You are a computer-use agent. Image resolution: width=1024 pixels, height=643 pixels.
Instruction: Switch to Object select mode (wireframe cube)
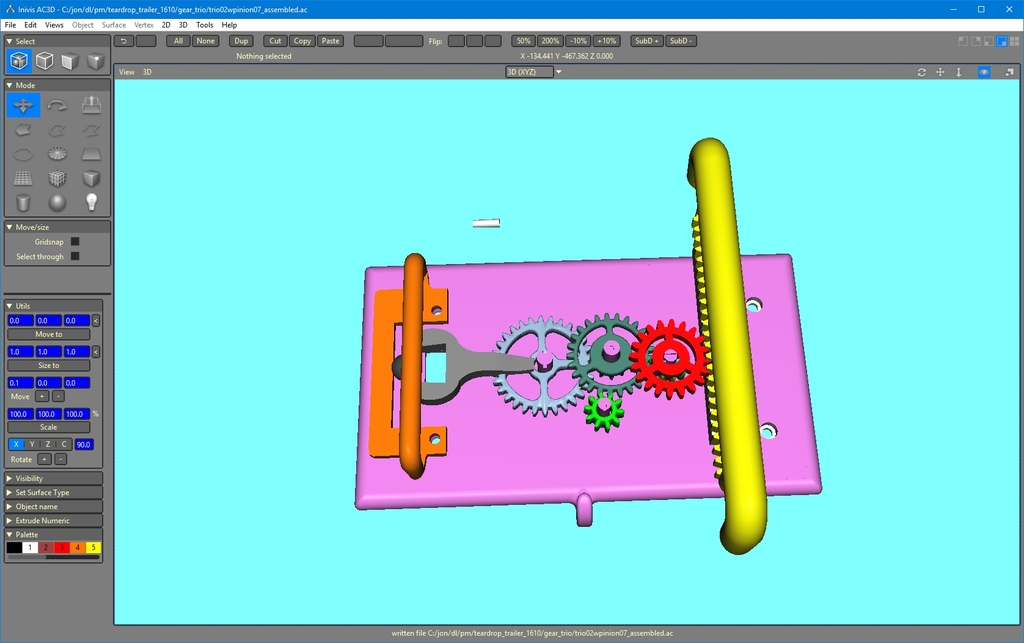click(44, 61)
